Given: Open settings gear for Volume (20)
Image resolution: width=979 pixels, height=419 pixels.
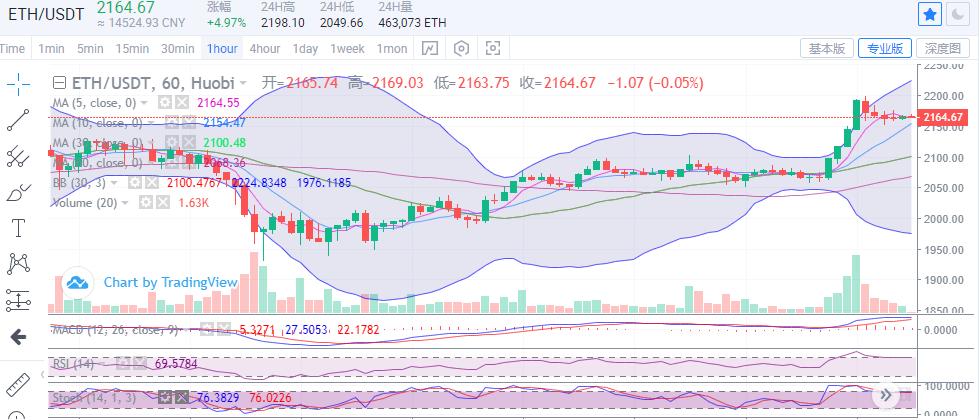Looking at the screenshot, I should (x=145, y=202).
